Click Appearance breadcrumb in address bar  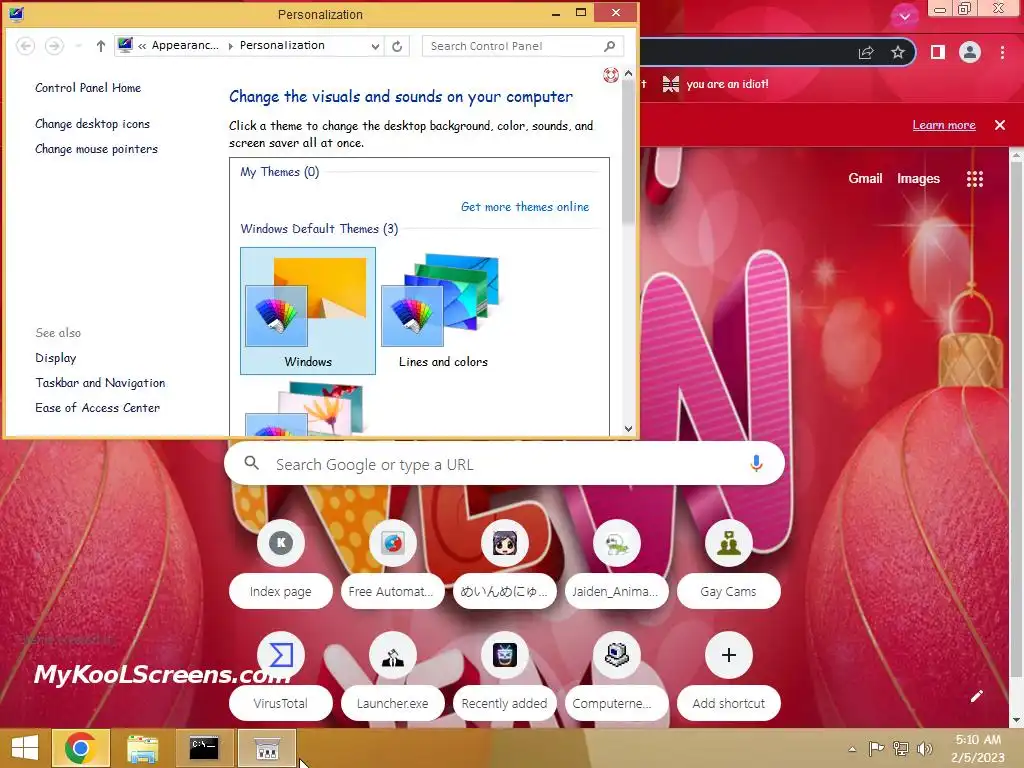tap(185, 45)
